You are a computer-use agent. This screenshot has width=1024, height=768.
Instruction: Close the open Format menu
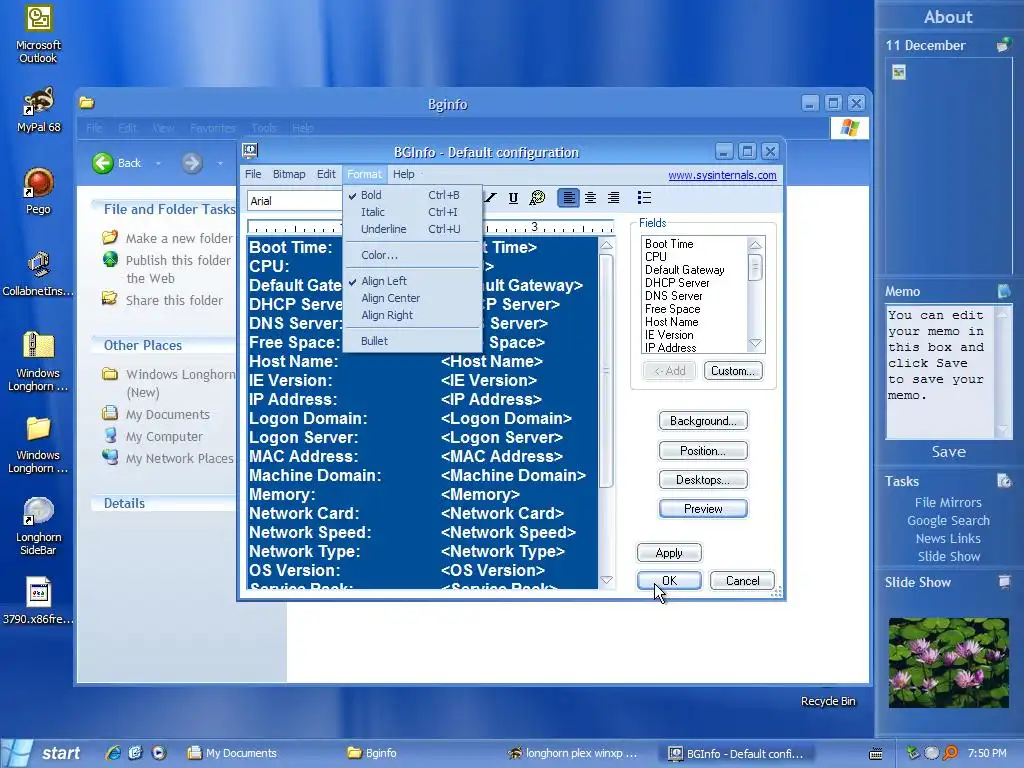[364, 174]
